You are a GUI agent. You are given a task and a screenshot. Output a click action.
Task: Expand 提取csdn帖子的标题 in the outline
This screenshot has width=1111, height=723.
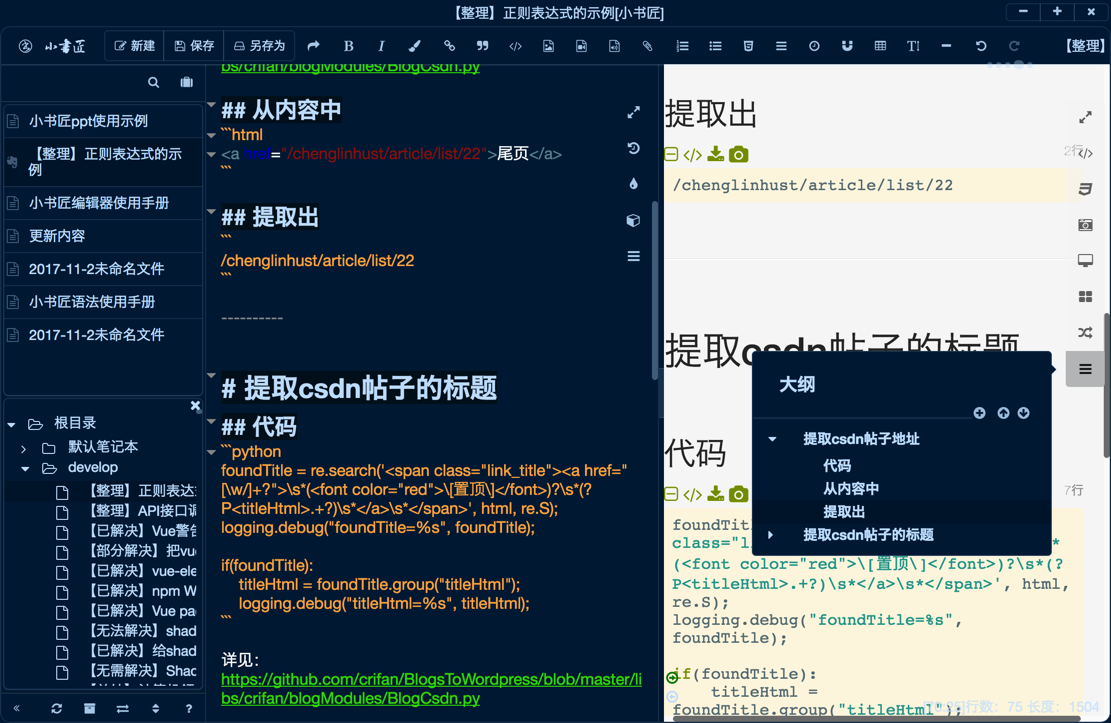click(x=771, y=534)
